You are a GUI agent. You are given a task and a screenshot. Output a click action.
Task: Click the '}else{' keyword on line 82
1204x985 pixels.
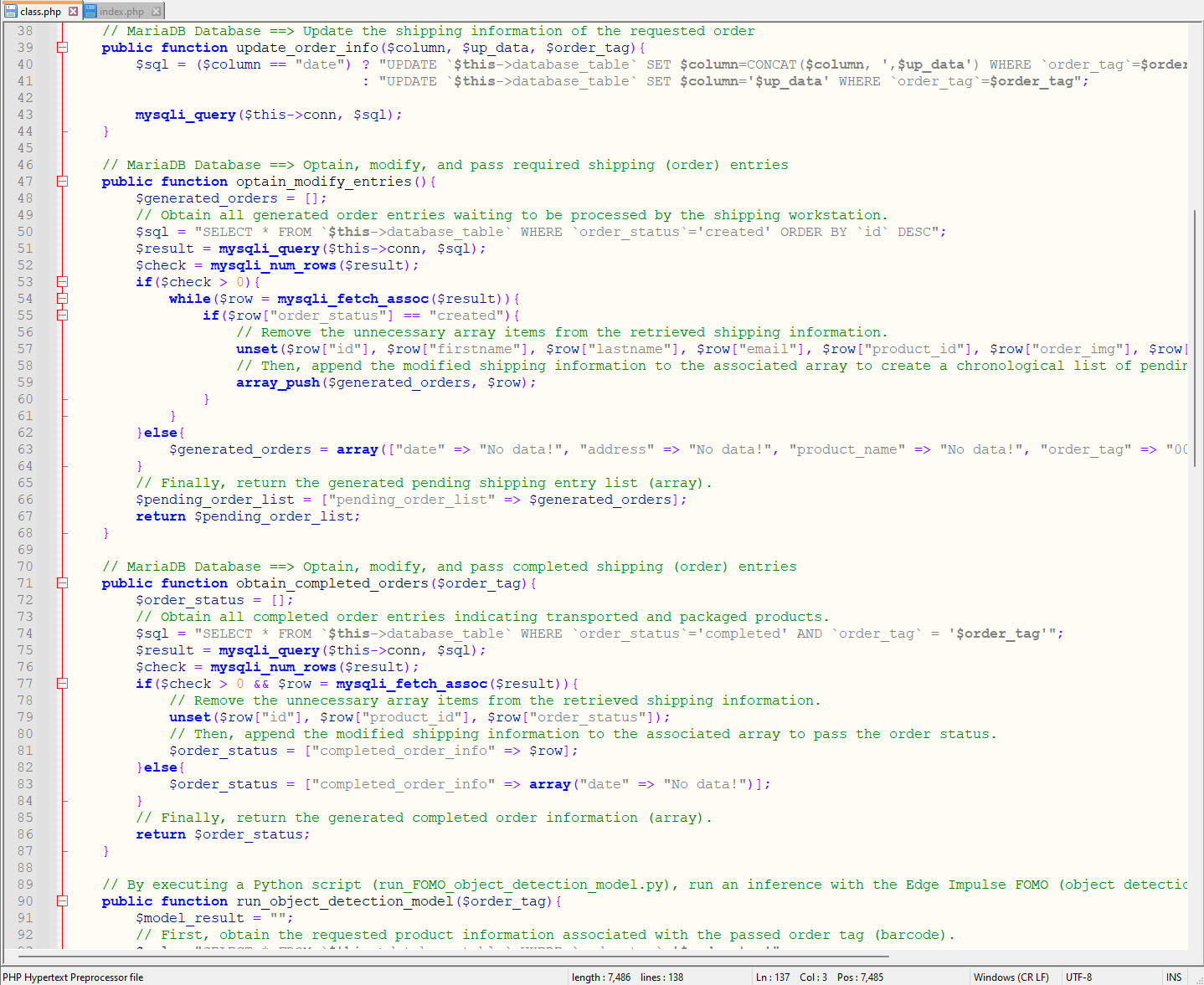tap(161, 767)
